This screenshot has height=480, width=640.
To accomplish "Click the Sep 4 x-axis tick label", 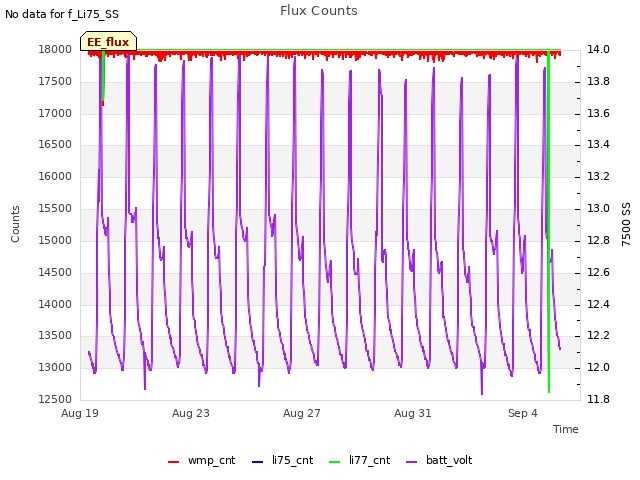I will pos(523,413).
